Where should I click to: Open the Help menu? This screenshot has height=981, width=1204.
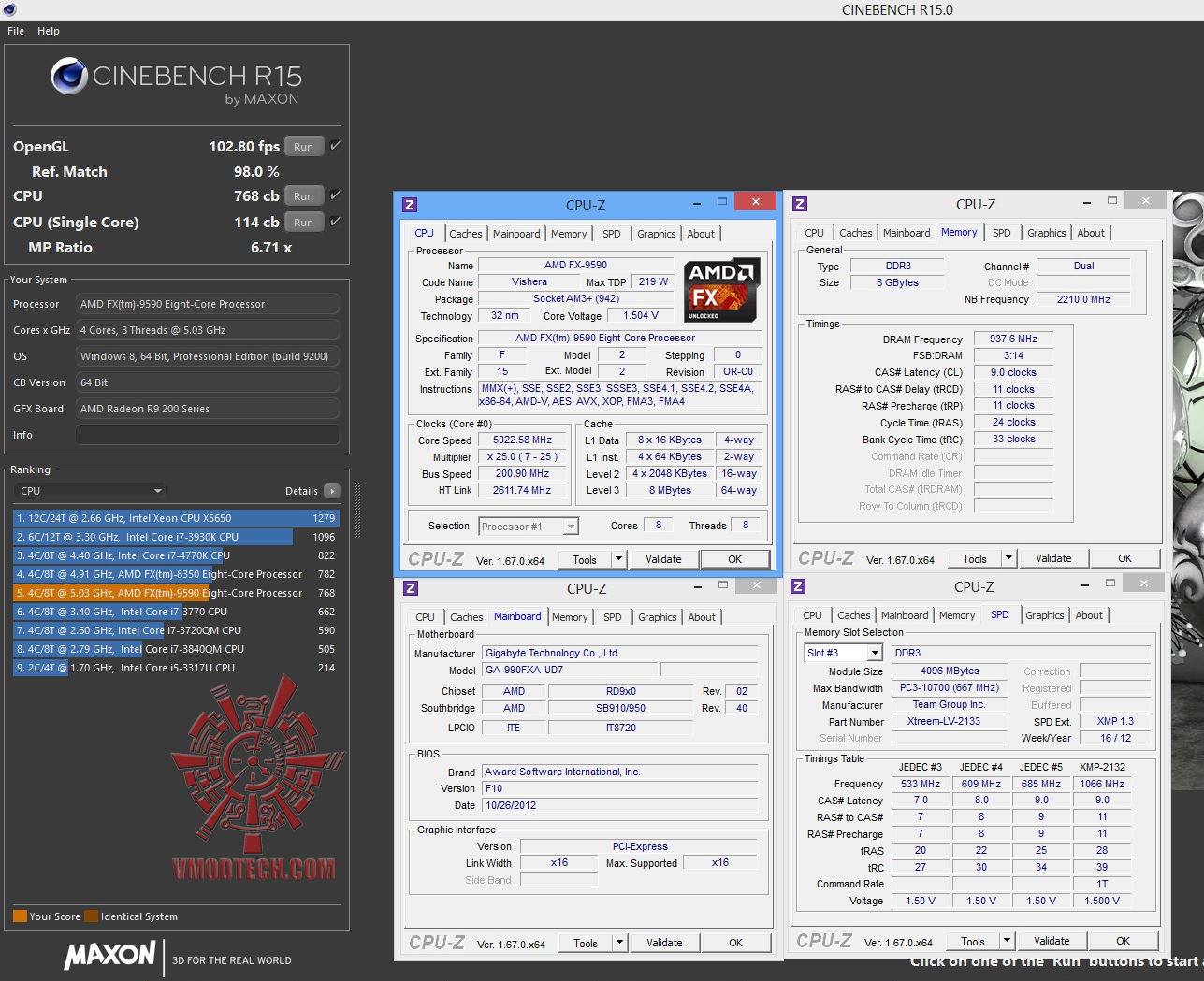49,31
